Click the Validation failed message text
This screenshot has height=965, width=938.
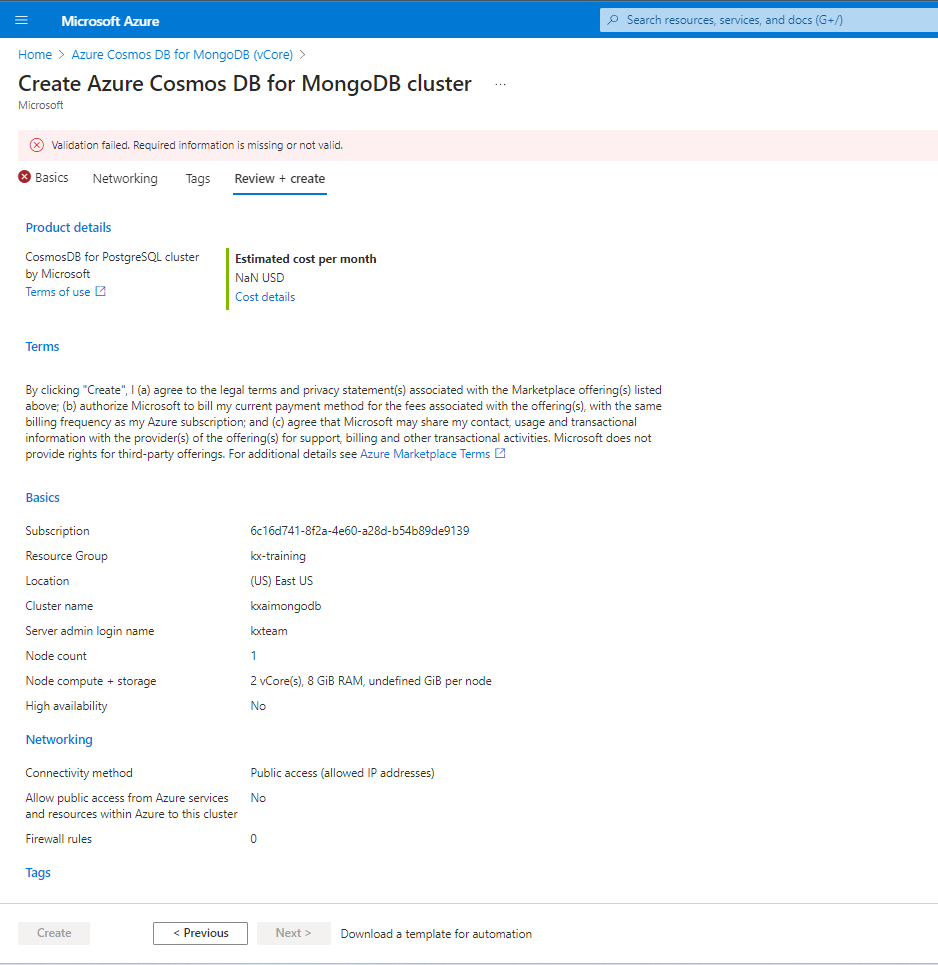pyautogui.click(x=197, y=145)
